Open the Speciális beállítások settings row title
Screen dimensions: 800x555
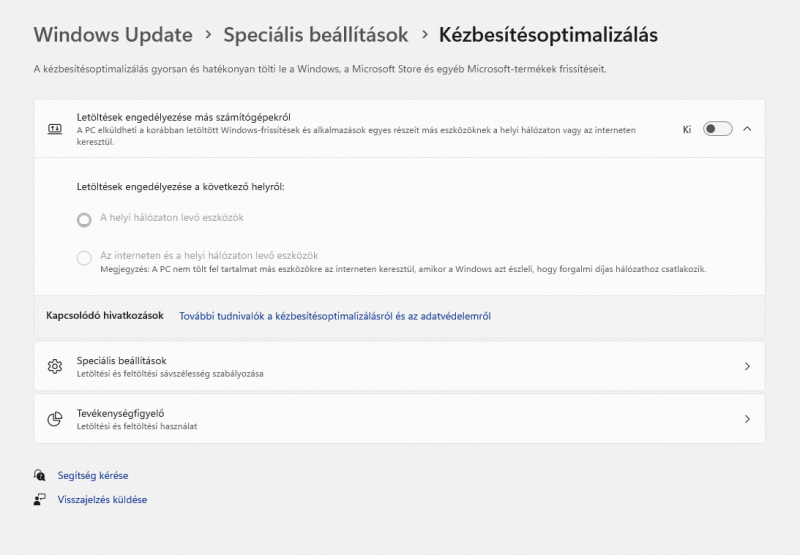pos(121,360)
